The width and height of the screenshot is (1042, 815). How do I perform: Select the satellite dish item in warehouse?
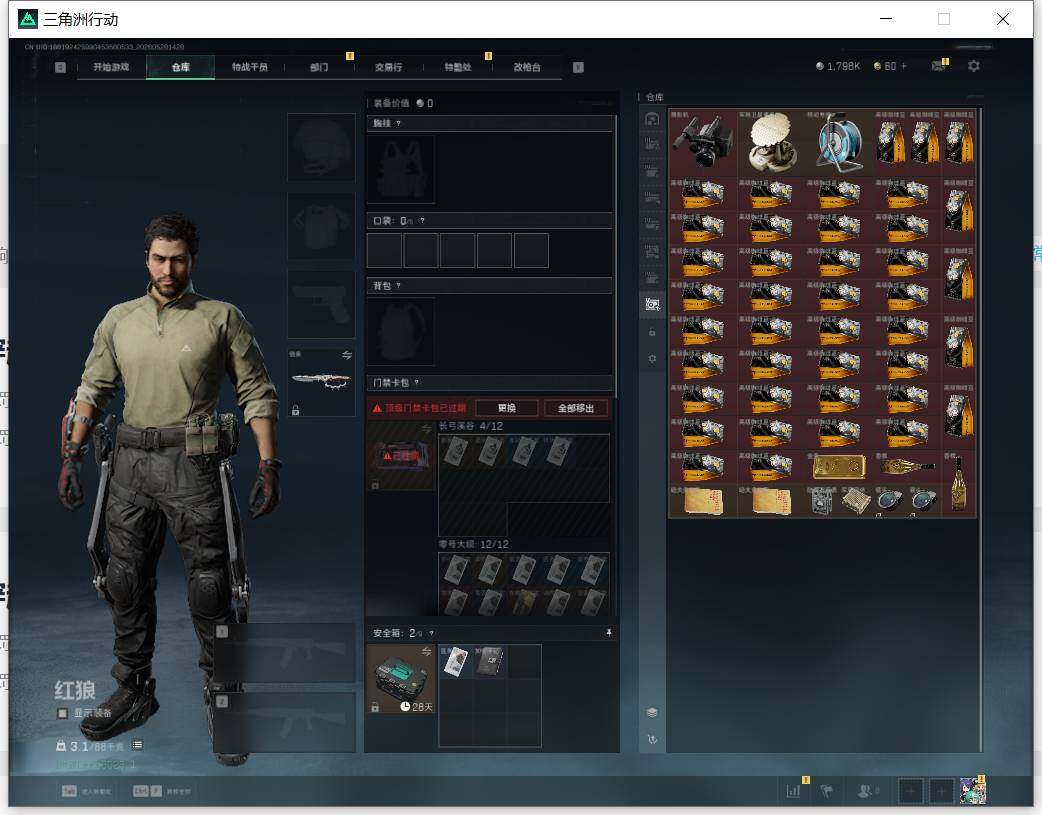coord(771,142)
